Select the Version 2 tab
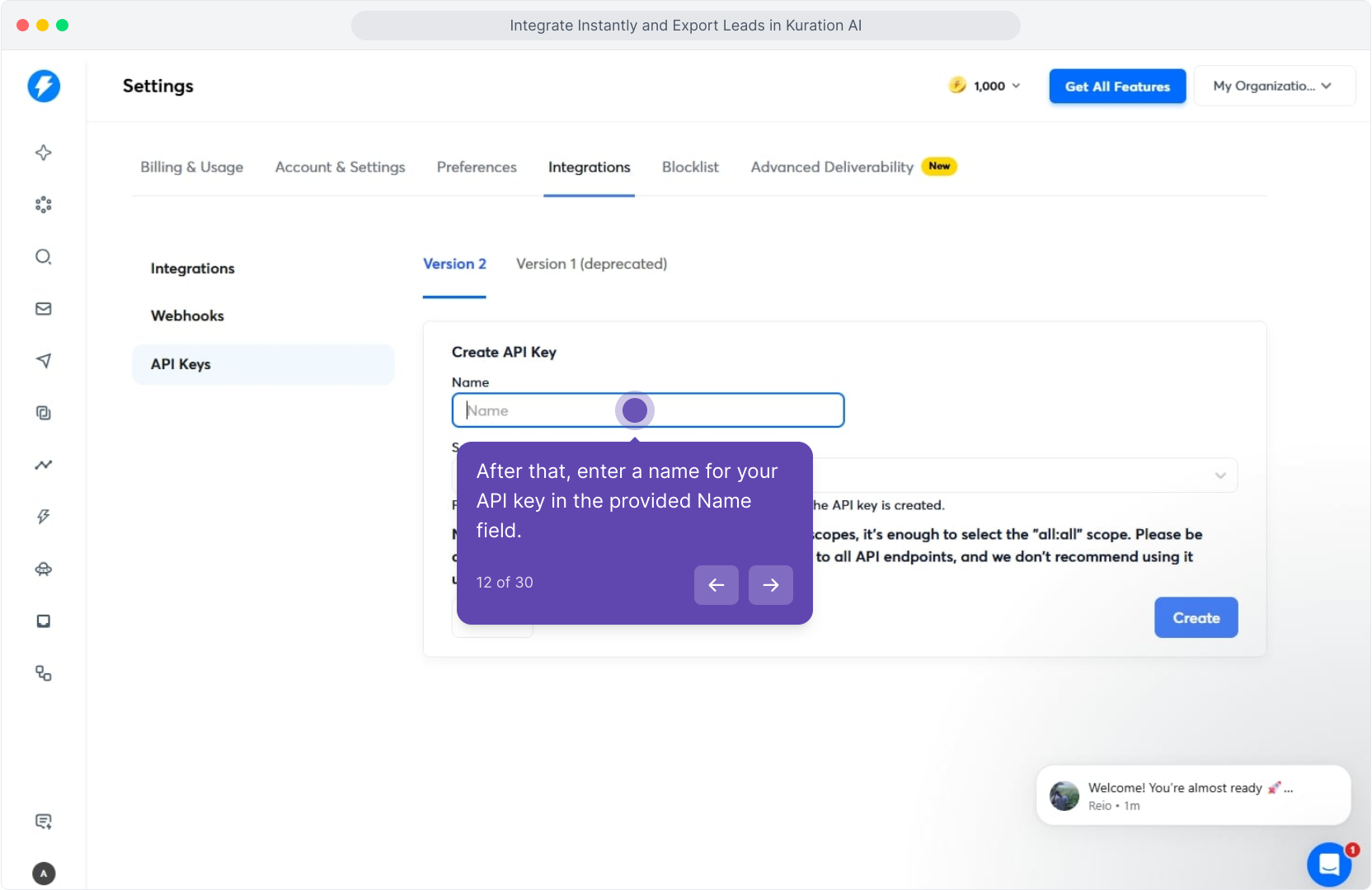This screenshot has height=890, width=1372. coord(454,264)
